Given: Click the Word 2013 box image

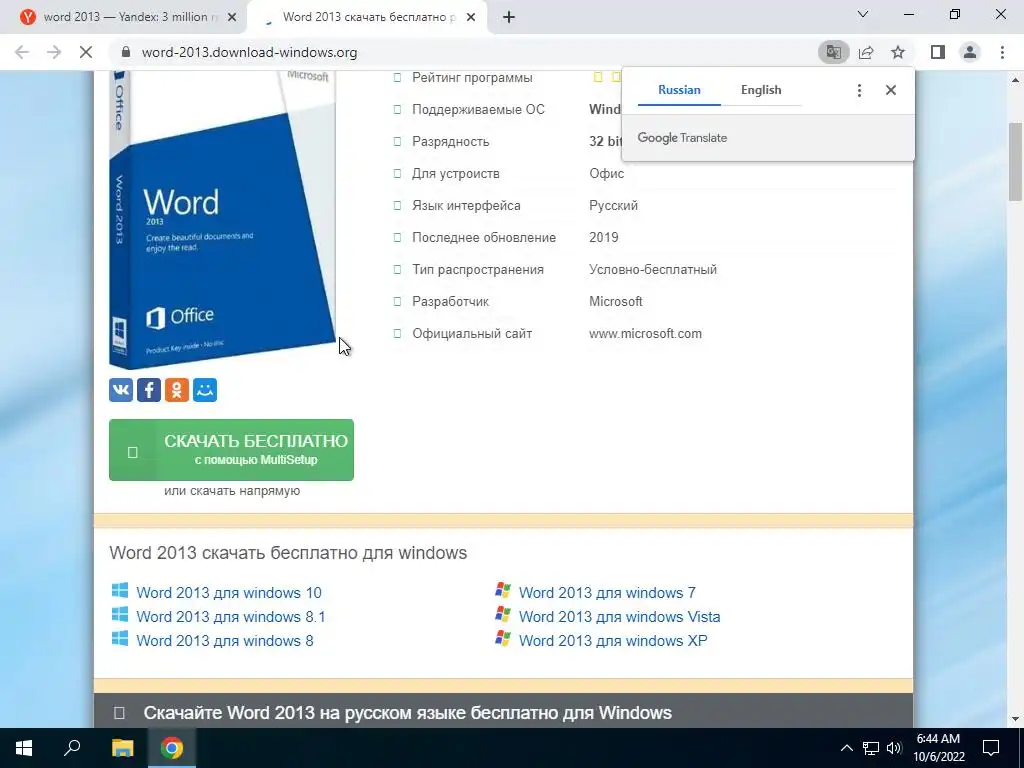Looking at the screenshot, I should (222, 220).
